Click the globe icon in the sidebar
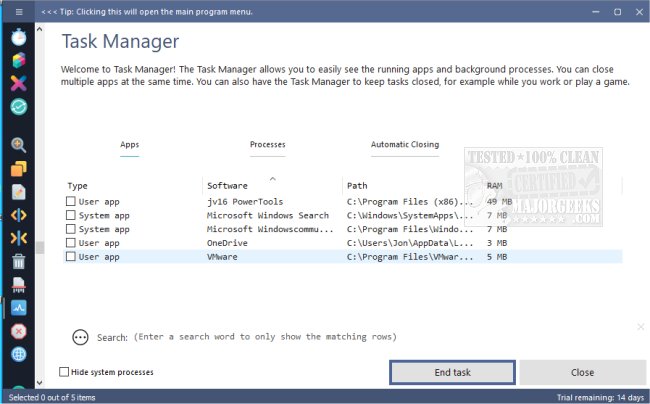The width and height of the screenshot is (650, 404). (19, 353)
